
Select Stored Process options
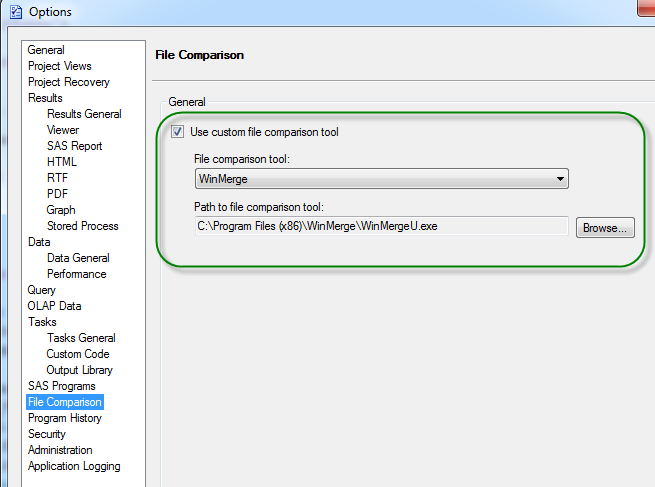83,226
